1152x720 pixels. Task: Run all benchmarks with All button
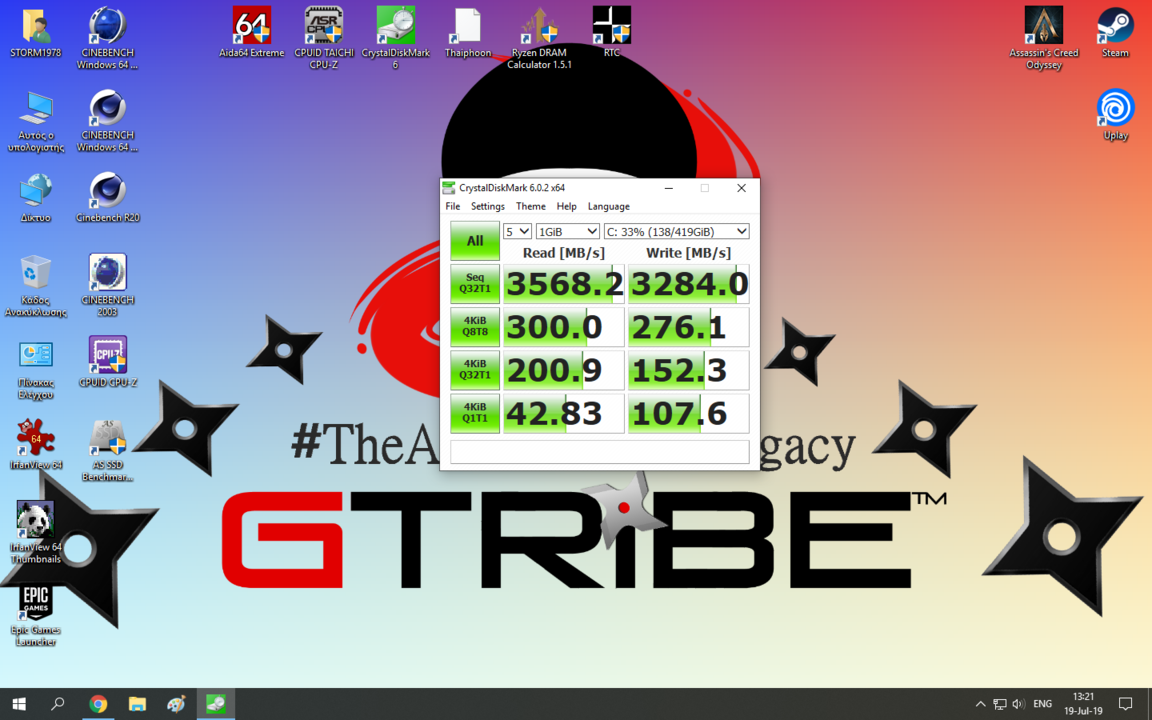(x=475, y=241)
